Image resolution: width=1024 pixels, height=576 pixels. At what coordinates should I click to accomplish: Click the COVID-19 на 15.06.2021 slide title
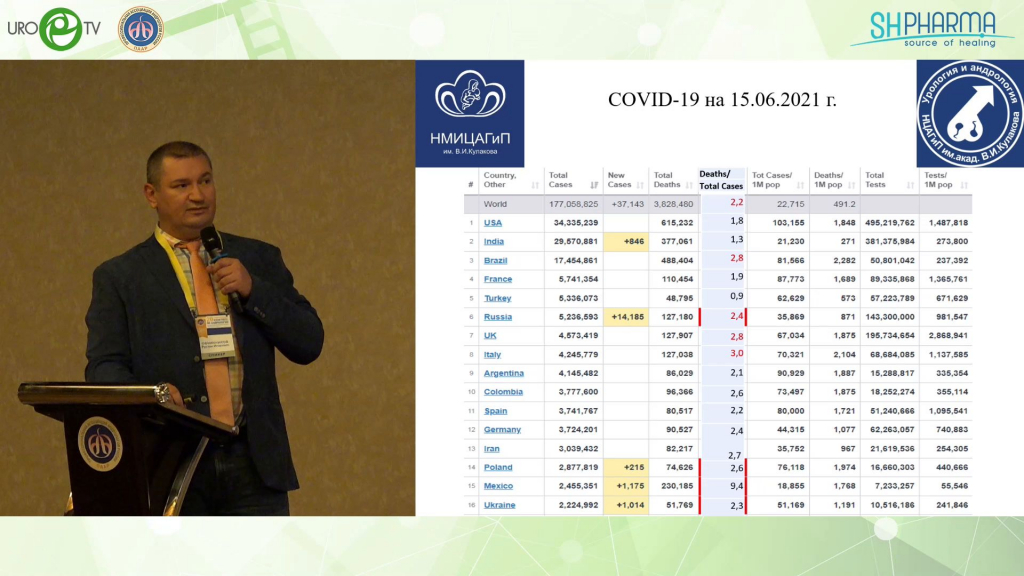[x=722, y=100]
